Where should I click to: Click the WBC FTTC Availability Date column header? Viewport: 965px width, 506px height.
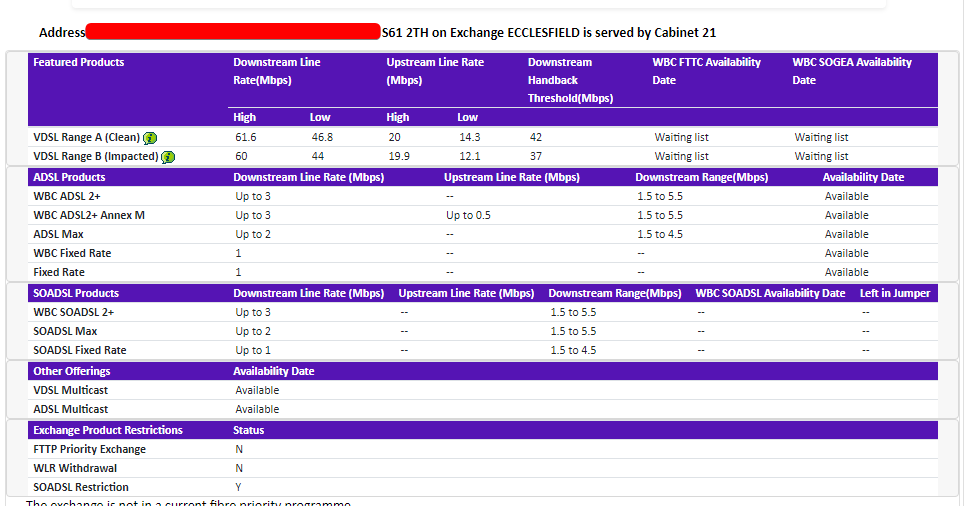tap(706, 71)
